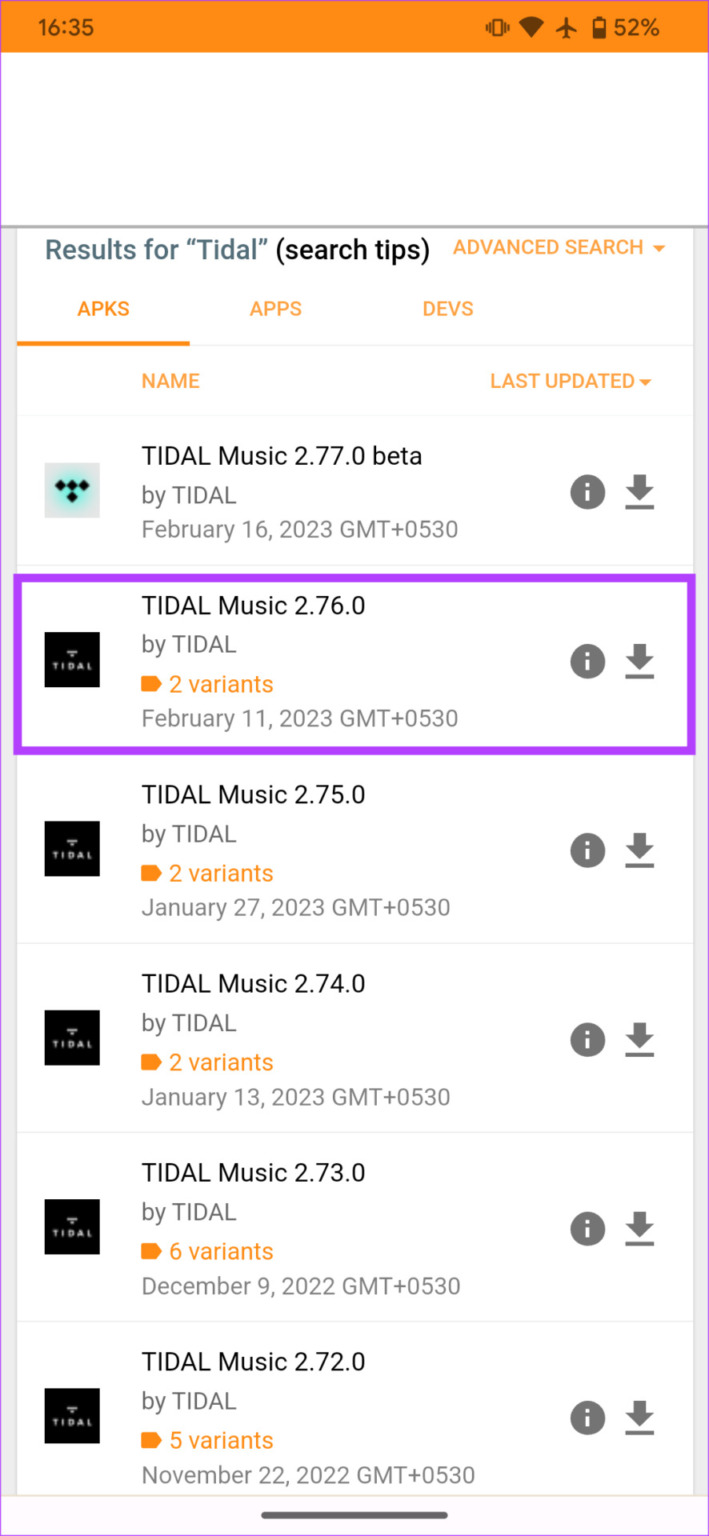Open 2 variants link under TIDAL 2.75.0
709x1536 pixels.
[220, 873]
